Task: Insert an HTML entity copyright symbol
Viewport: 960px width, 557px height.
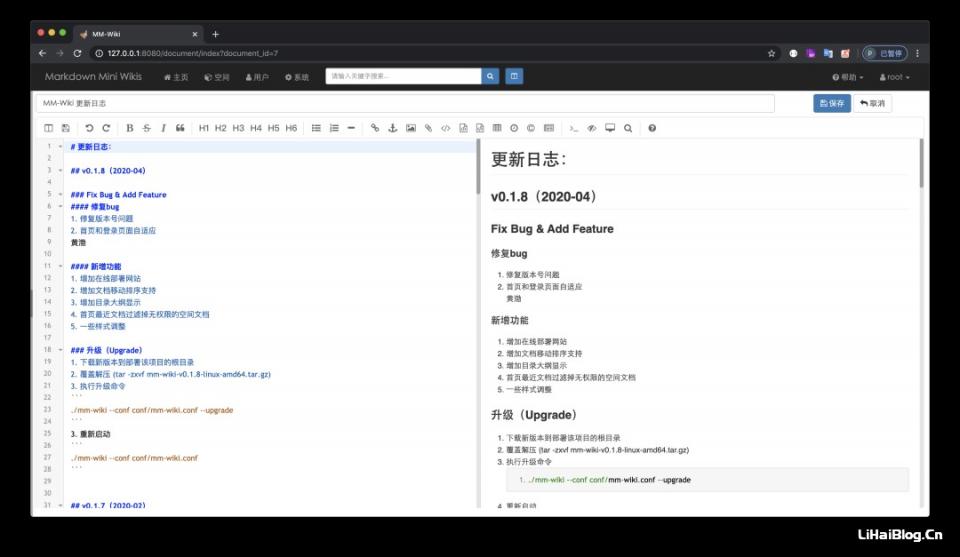Action: pyautogui.click(x=531, y=128)
